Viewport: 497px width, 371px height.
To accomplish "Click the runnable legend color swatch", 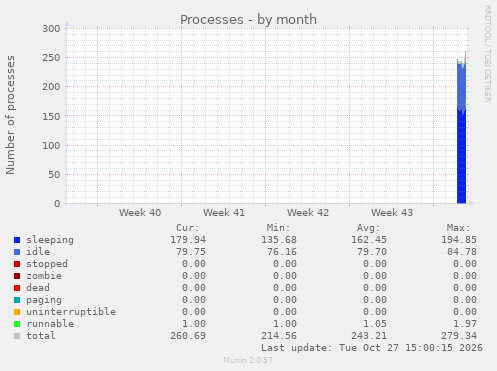I will (x=17, y=324).
